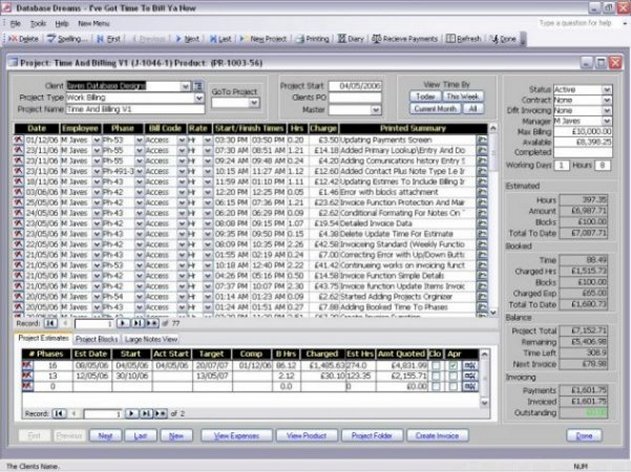The height and width of the screenshot is (472, 631).
Task: Open the Tools menu
Action: coord(38,23)
